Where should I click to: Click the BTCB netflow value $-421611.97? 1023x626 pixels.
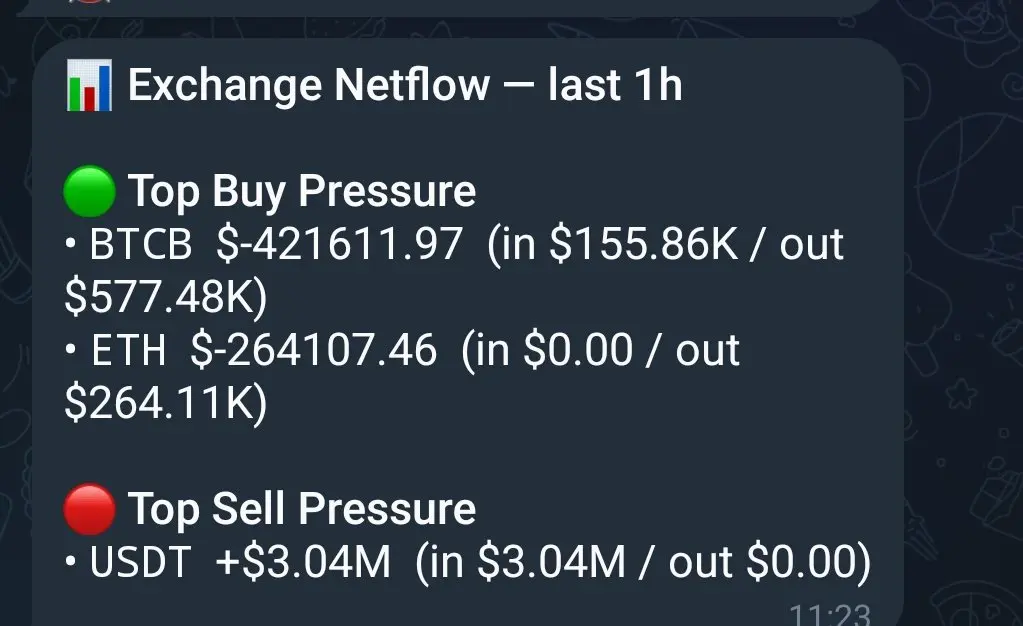point(340,245)
